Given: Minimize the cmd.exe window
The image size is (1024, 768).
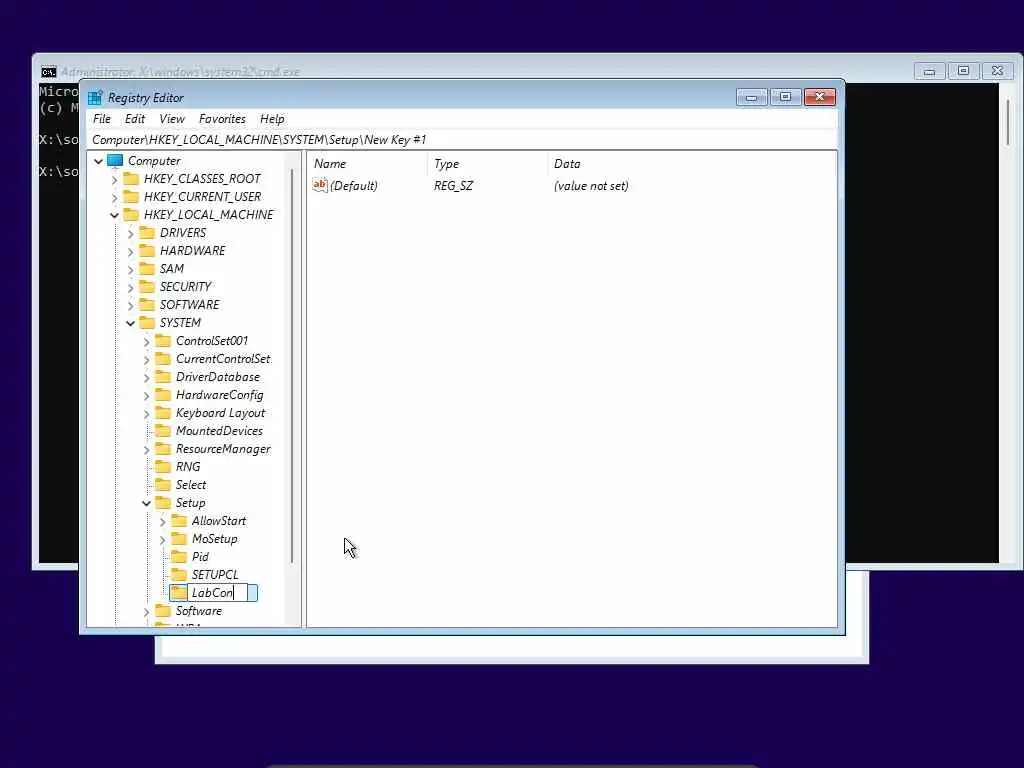Looking at the screenshot, I should [x=929, y=71].
